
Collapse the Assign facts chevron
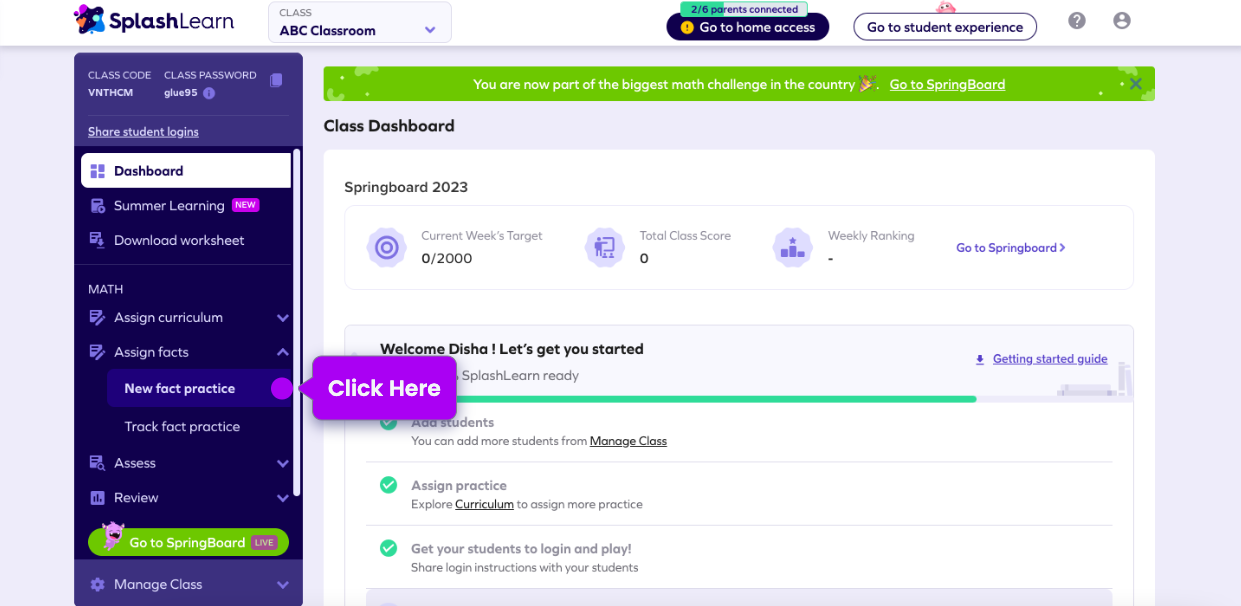(x=283, y=352)
